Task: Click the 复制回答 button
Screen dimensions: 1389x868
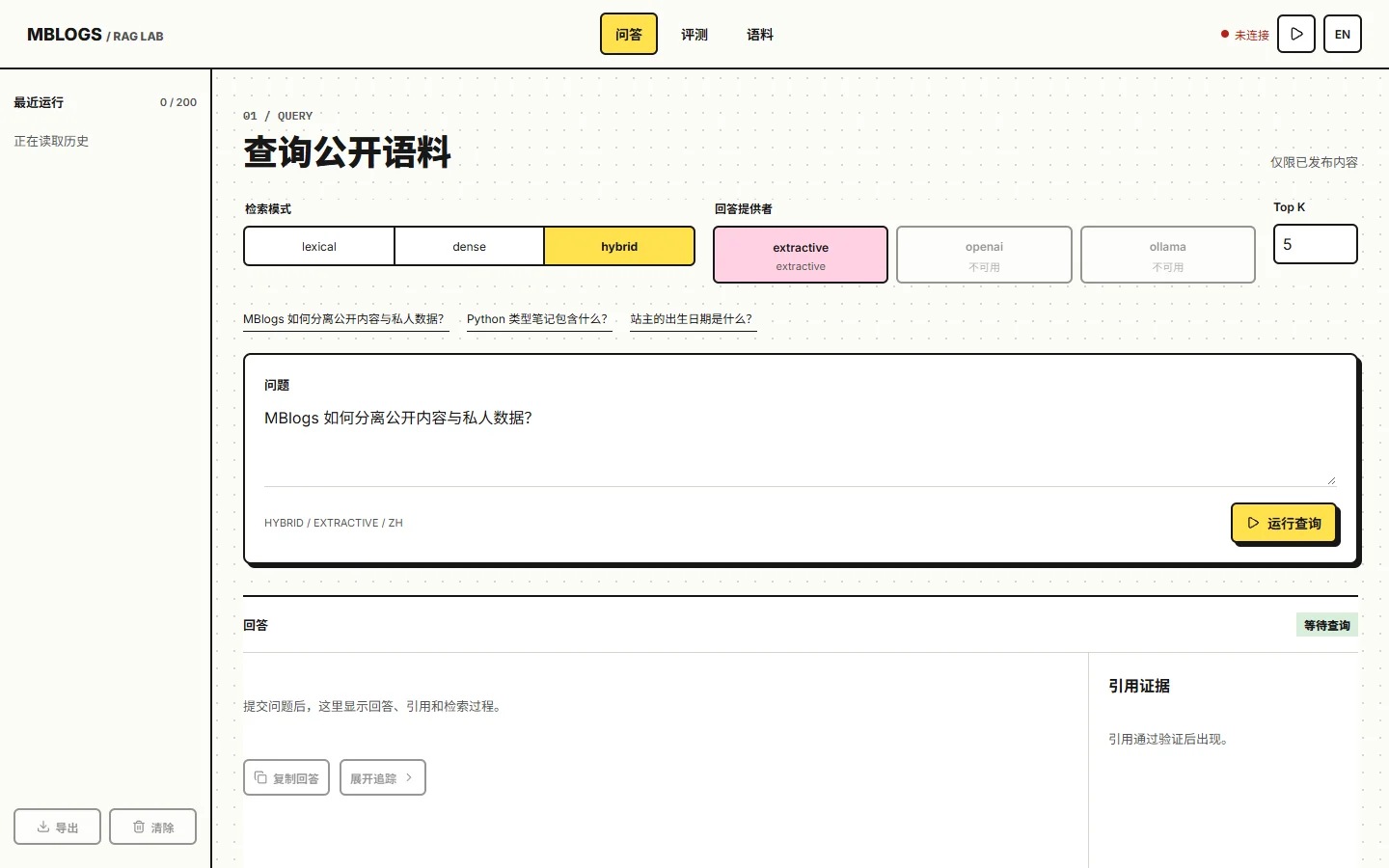Action: coord(286,777)
